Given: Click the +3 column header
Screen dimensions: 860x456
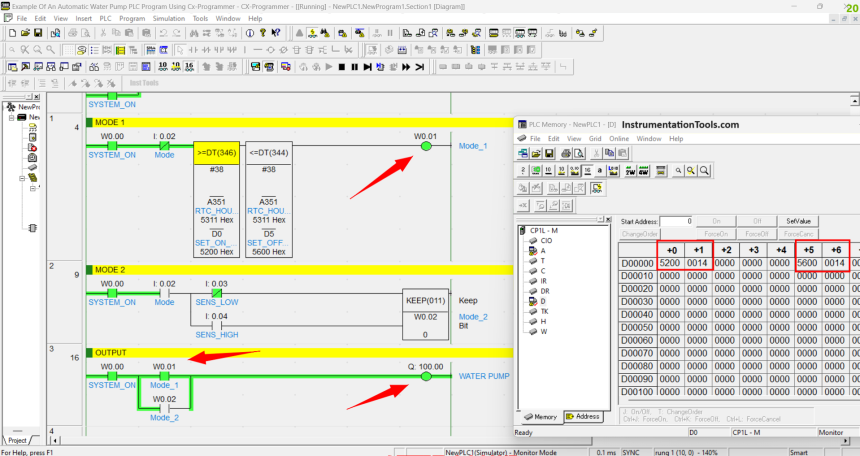Looking at the screenshot, I should [754, 250].
